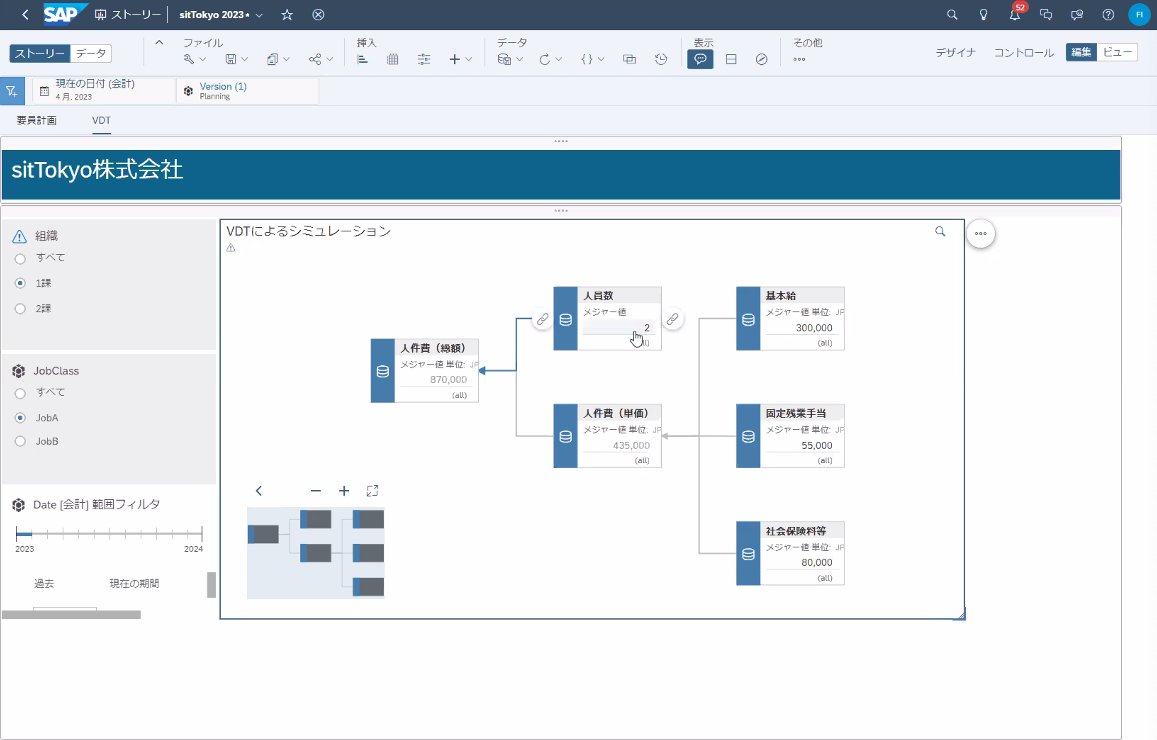Open the VDT page tab
Screen dimensions: 1157x740
(x=101, y=120)
